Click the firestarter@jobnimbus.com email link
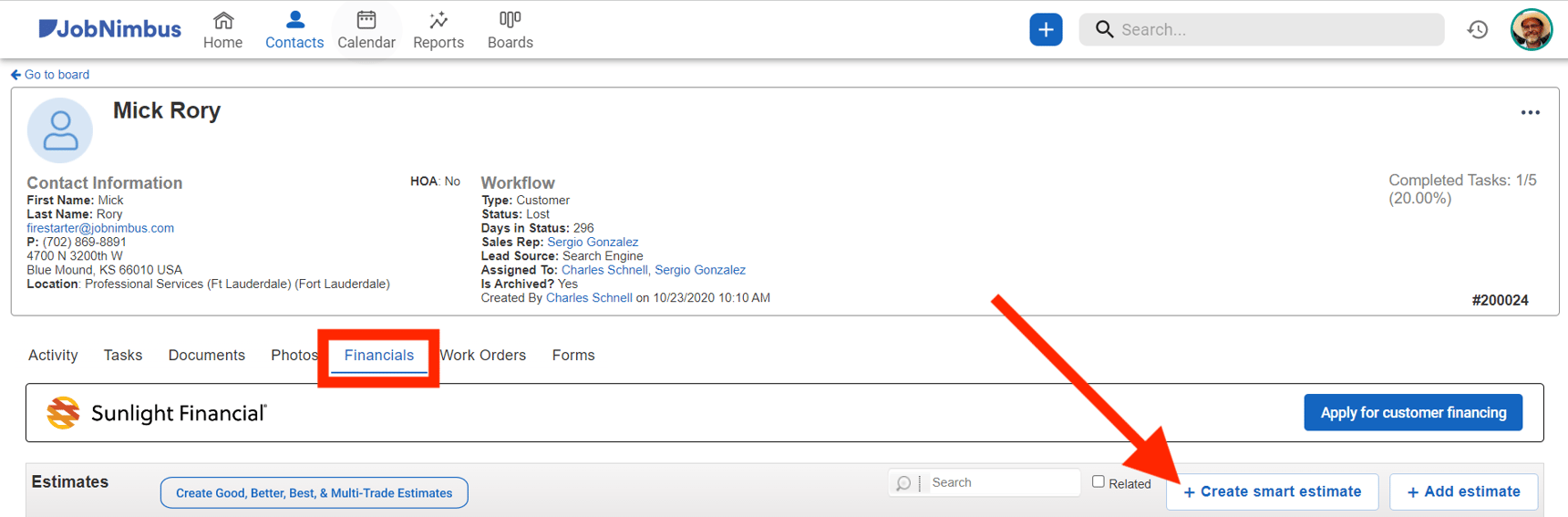This screenshot has height=517, width=1568. pos(100,228)
